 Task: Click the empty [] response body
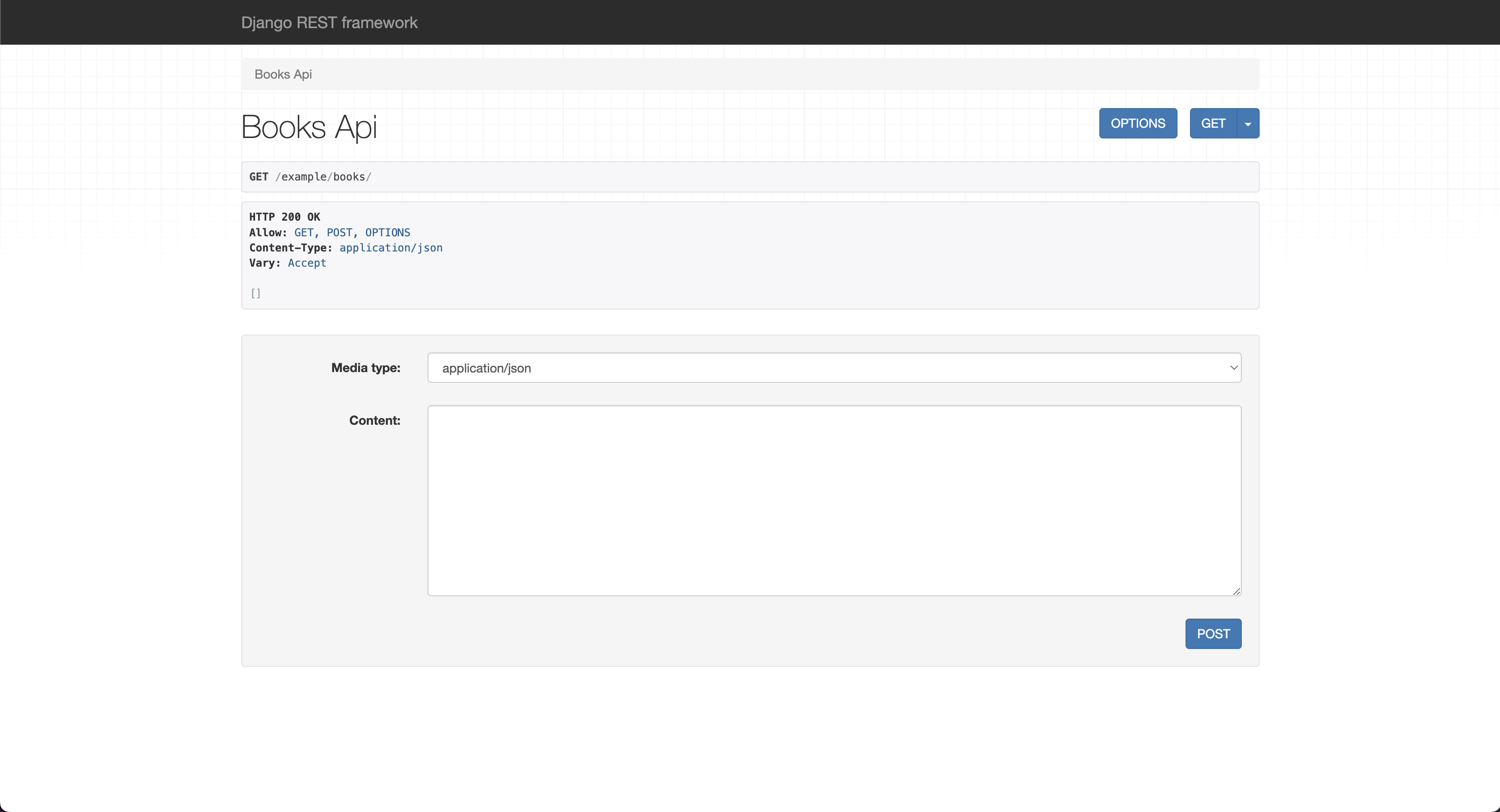[x=256, y=293]
